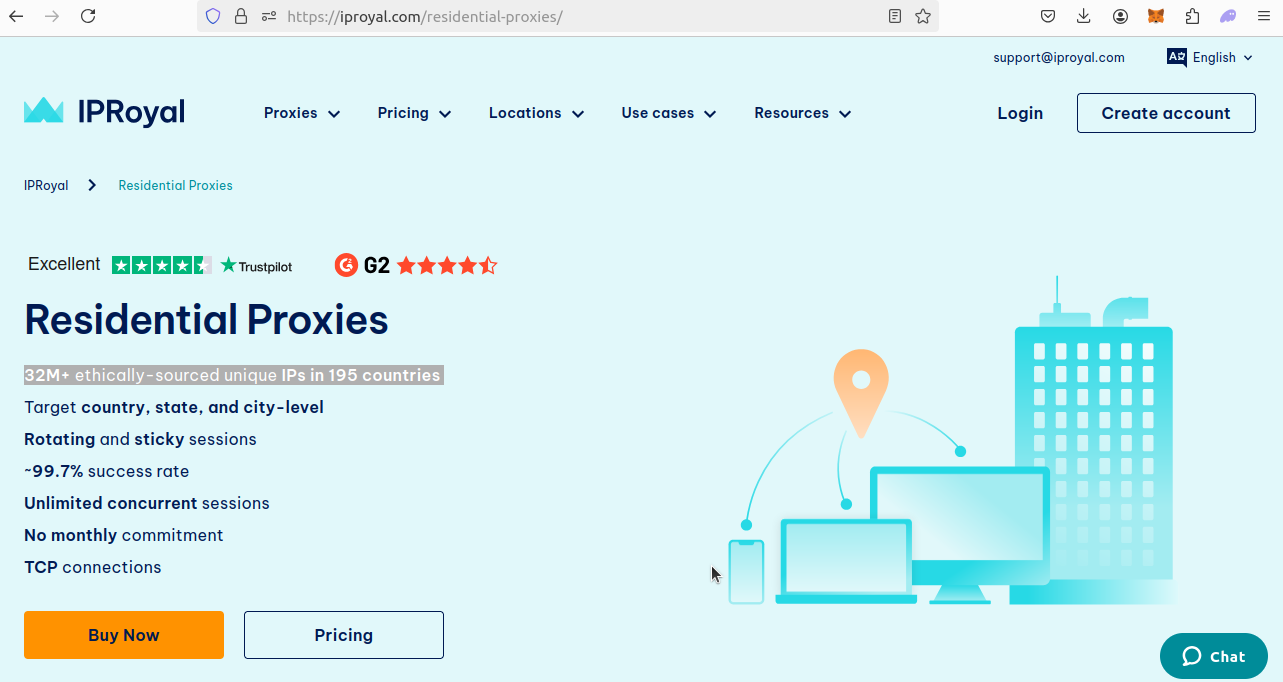Click the Login link
This screenshot has height=682, width=1283.
click(1020, 113)
